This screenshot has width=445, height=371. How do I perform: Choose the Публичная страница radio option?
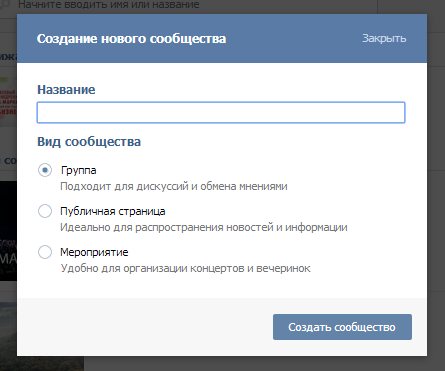coord(45,211)
